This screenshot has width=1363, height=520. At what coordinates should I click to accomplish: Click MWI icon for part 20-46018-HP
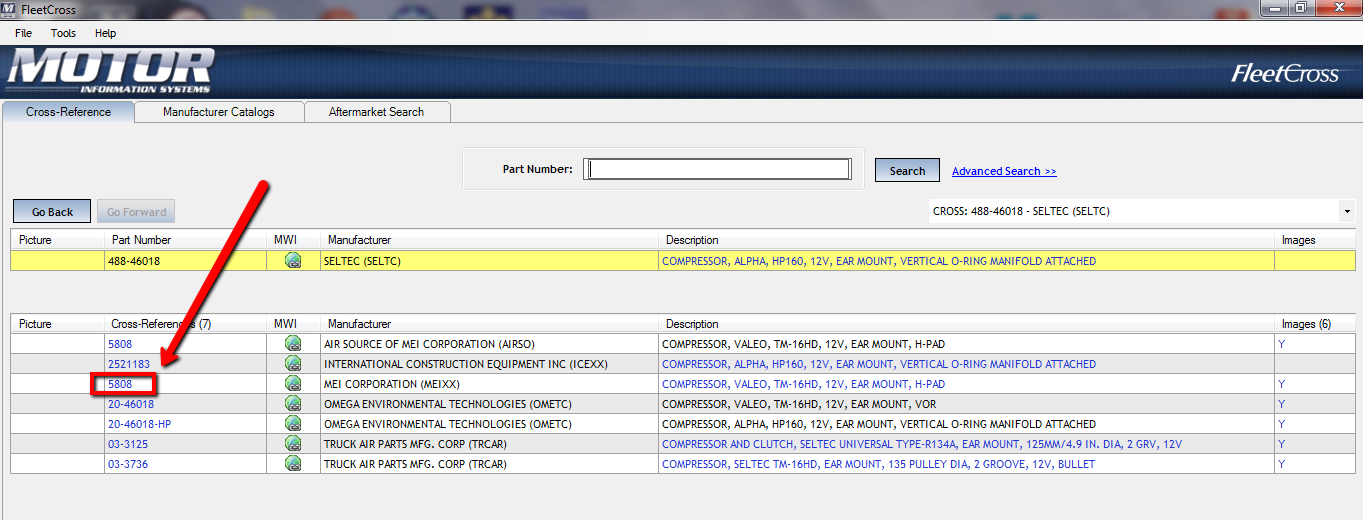click(x=293, y=424)
